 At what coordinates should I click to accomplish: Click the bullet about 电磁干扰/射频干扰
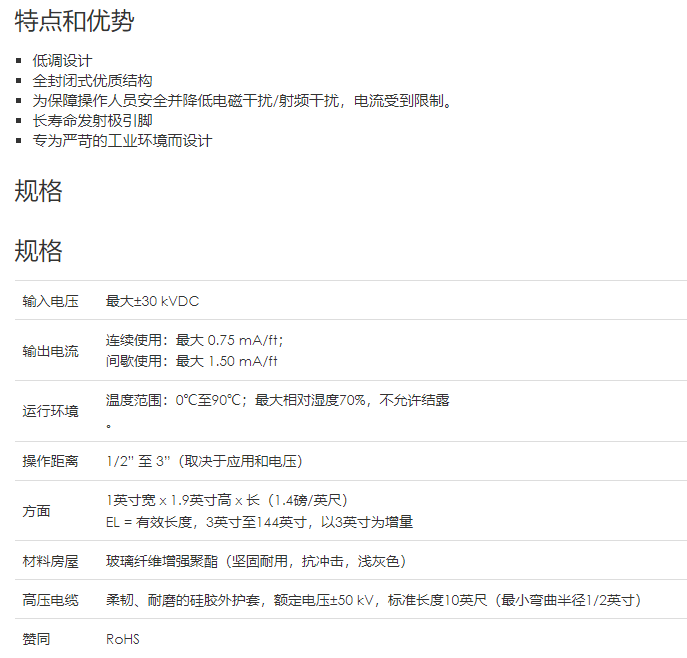coord(242,101)
